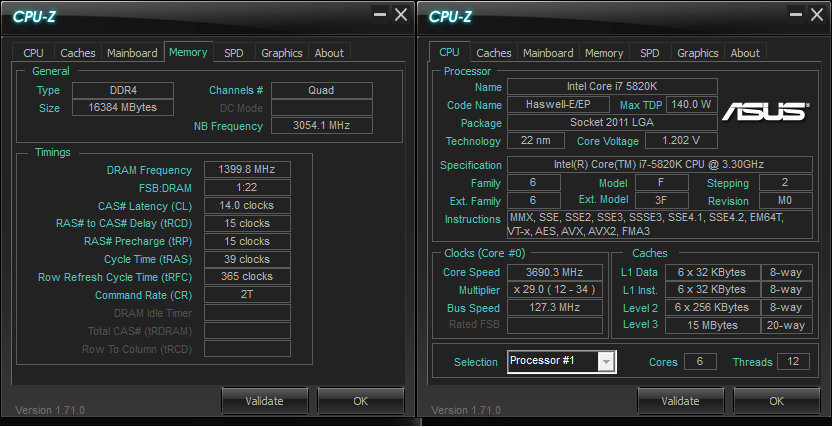Click the empty DRAM Idle Timer field
The height and width of the screenshot is (427, 832).
coord(247,312)
